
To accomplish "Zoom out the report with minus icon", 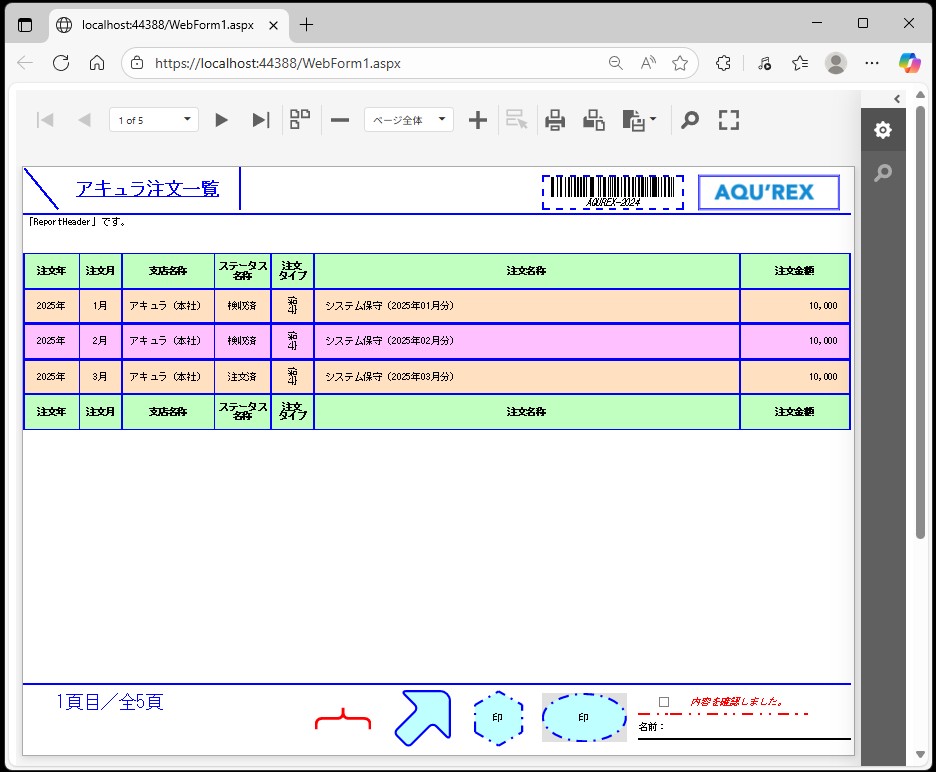I will (x=340, y=120).
